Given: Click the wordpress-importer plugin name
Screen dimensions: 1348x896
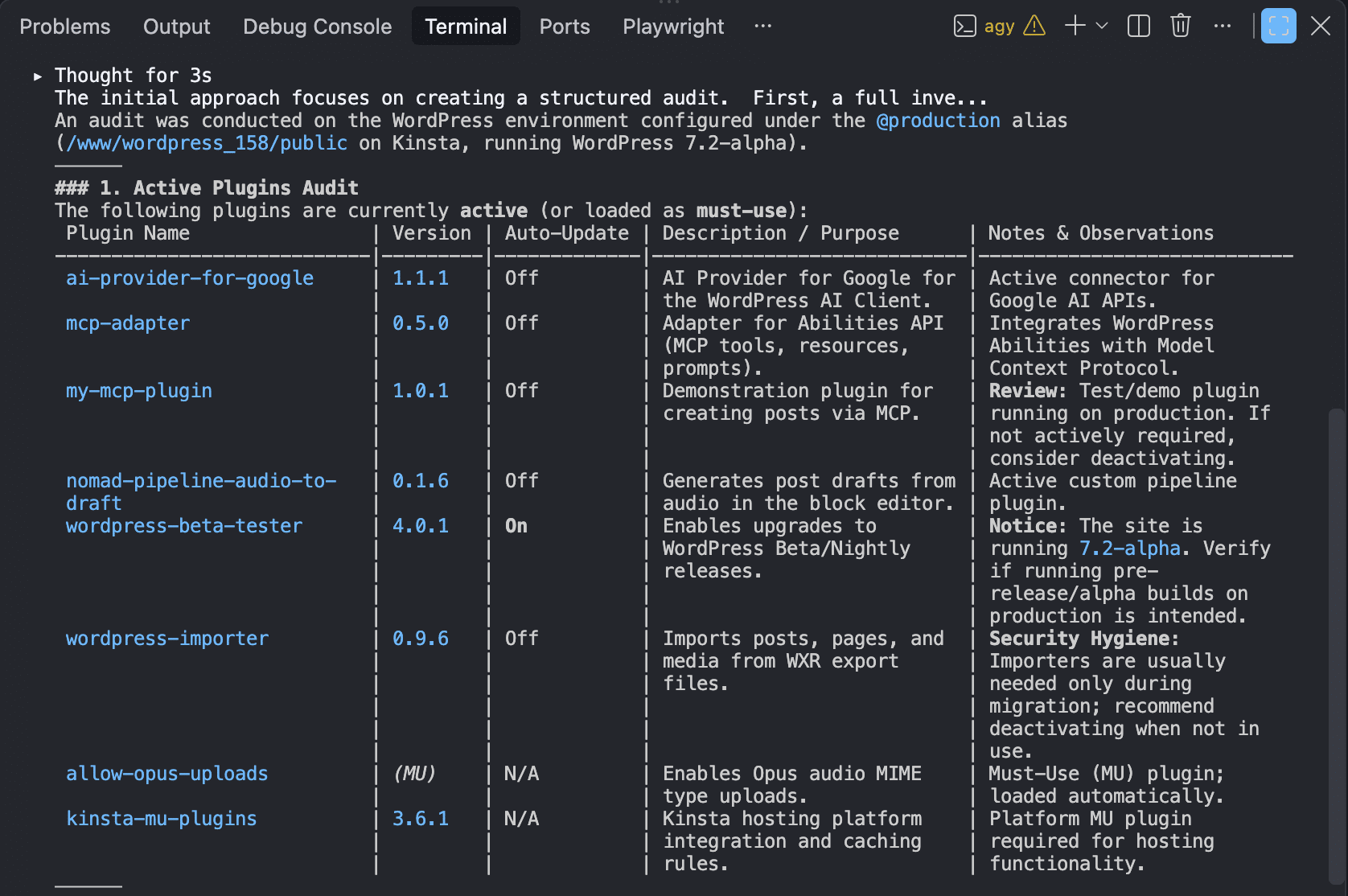Looking at the screenshot, I should coord(167,639).
